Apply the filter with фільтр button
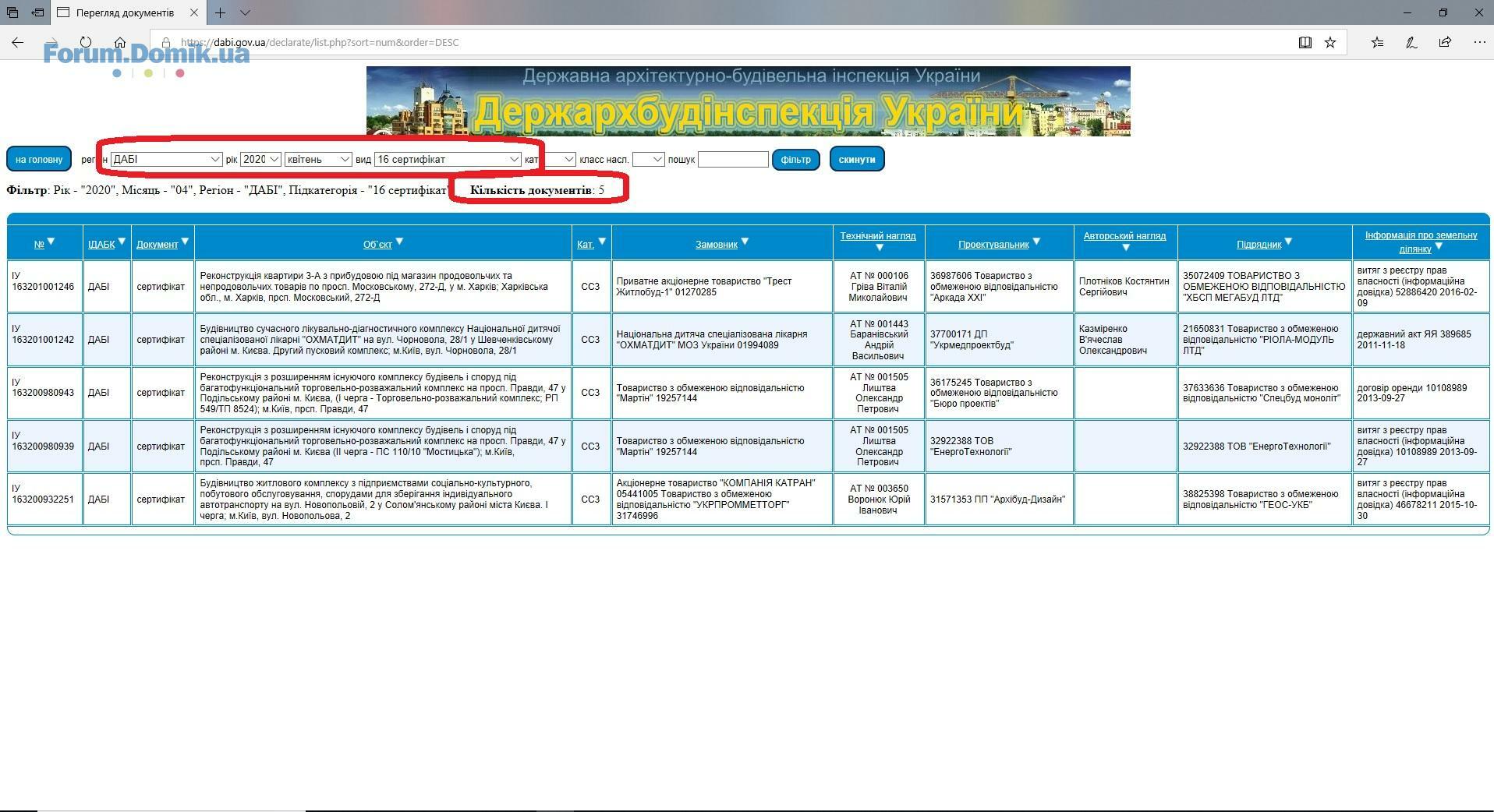The height and width of the screenshot is (812, 1494). click(796, 159)
